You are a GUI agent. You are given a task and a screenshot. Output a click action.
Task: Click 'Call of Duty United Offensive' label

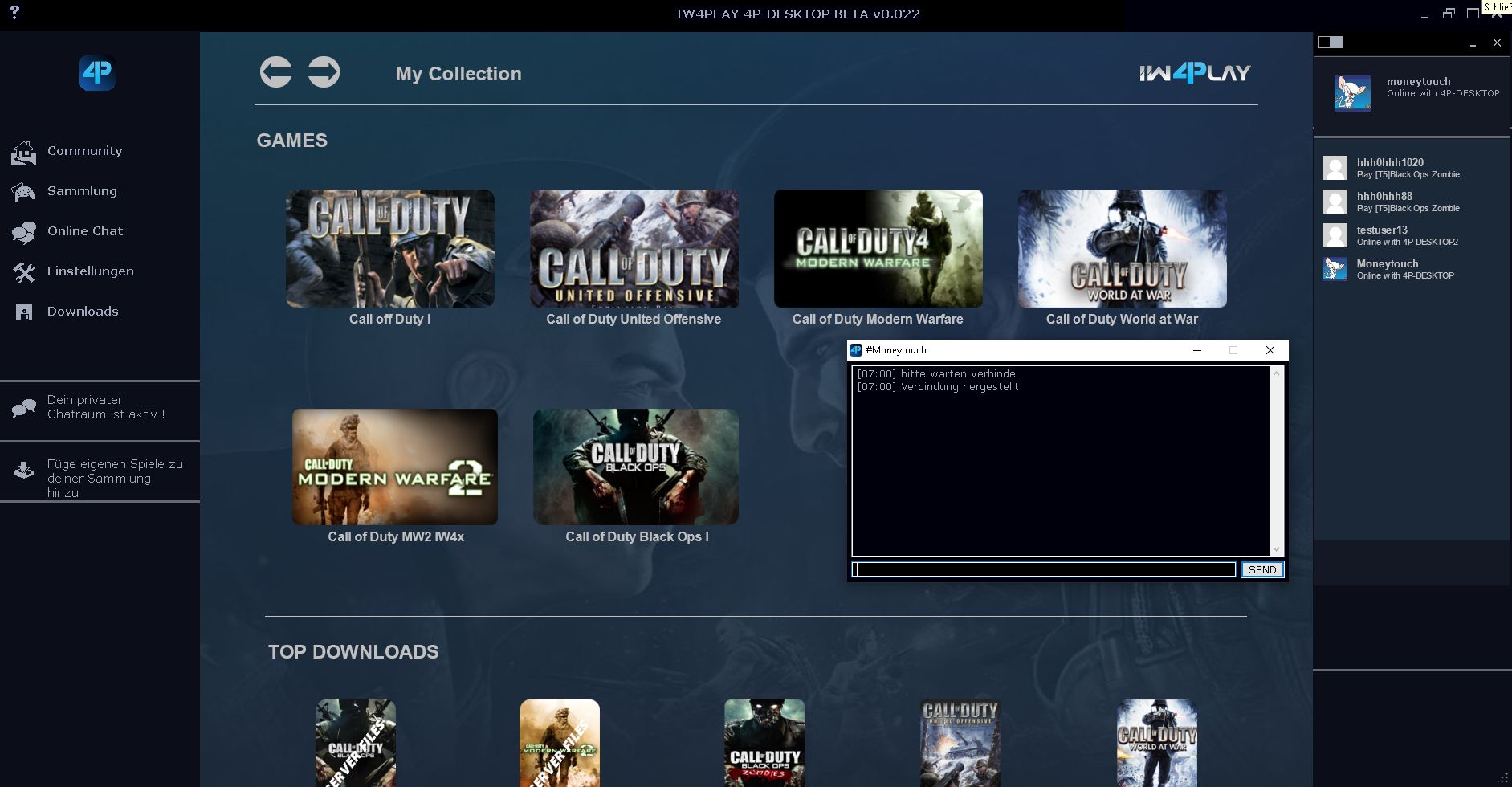coord(634,319)
